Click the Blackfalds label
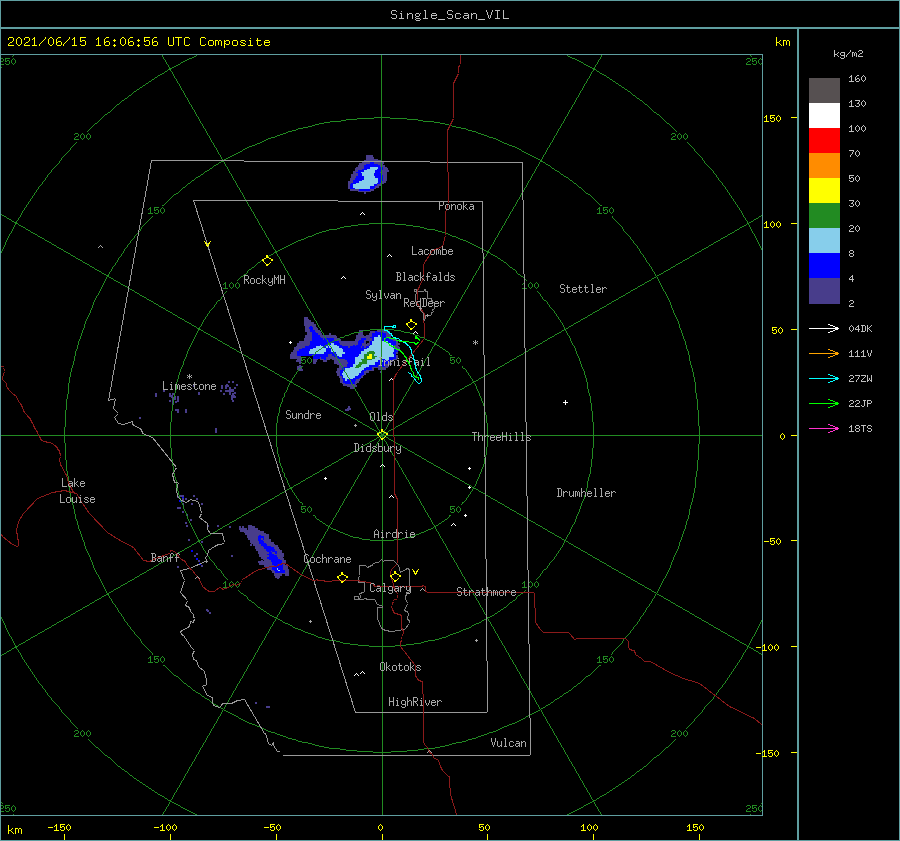Image resolution: width=900 pixels, height=841 pixels. pos(425,277)
